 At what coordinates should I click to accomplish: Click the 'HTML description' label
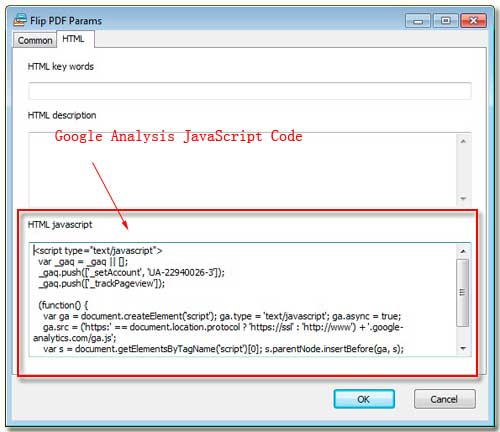pos(62,115)
